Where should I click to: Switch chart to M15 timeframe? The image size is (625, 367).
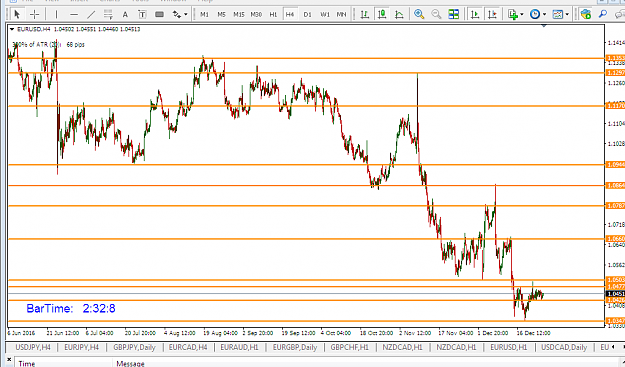[239, 14]
